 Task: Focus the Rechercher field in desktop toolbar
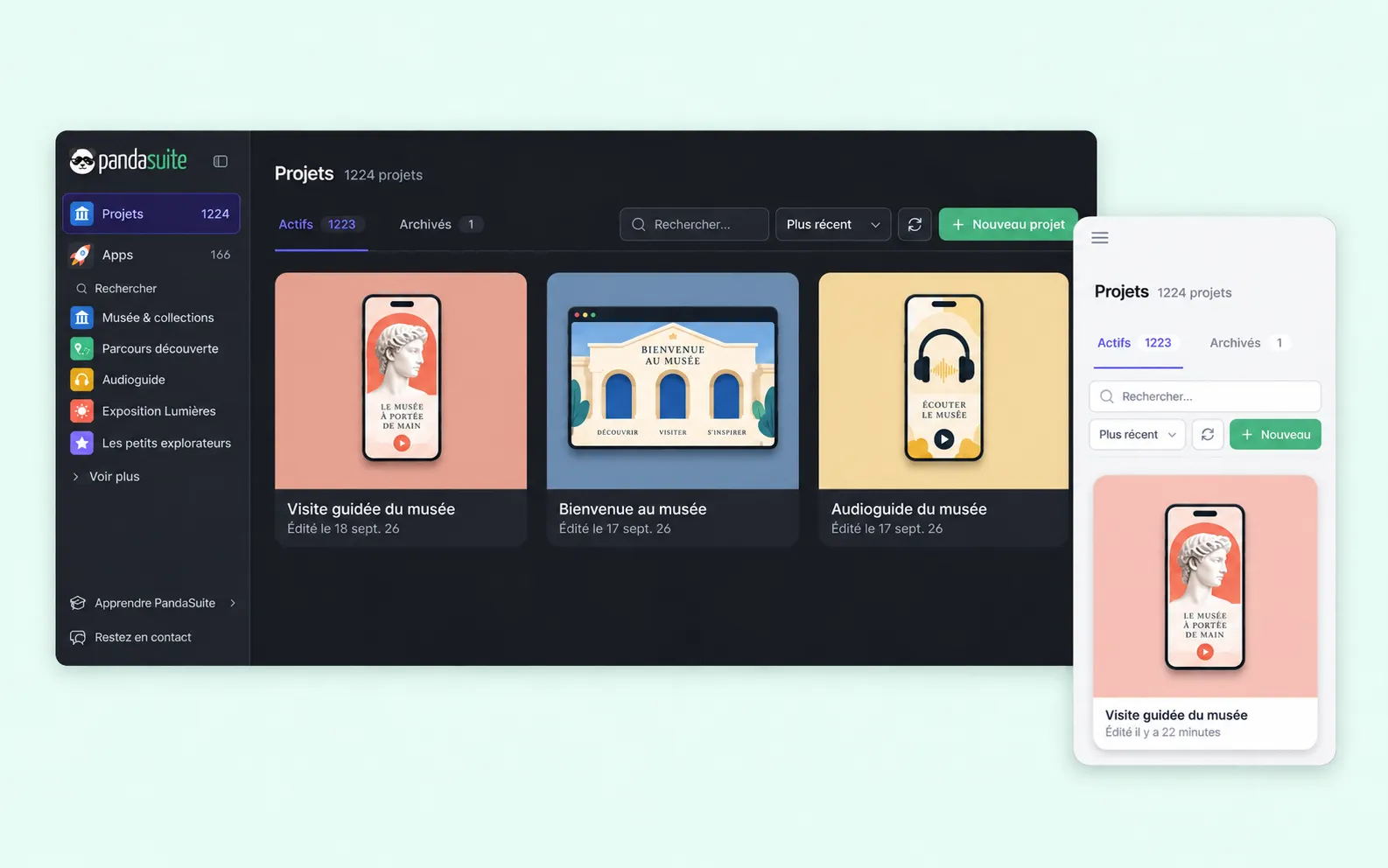point(694,225)
